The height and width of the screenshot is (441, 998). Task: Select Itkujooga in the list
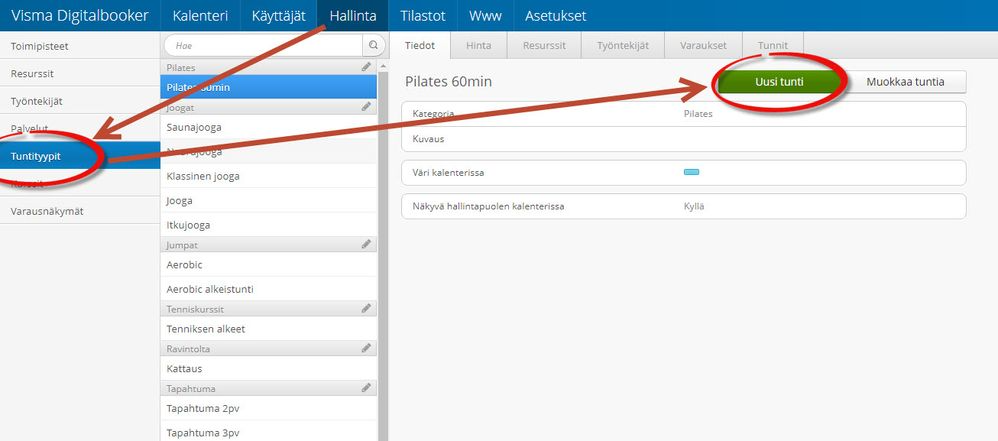click(269, 225)
